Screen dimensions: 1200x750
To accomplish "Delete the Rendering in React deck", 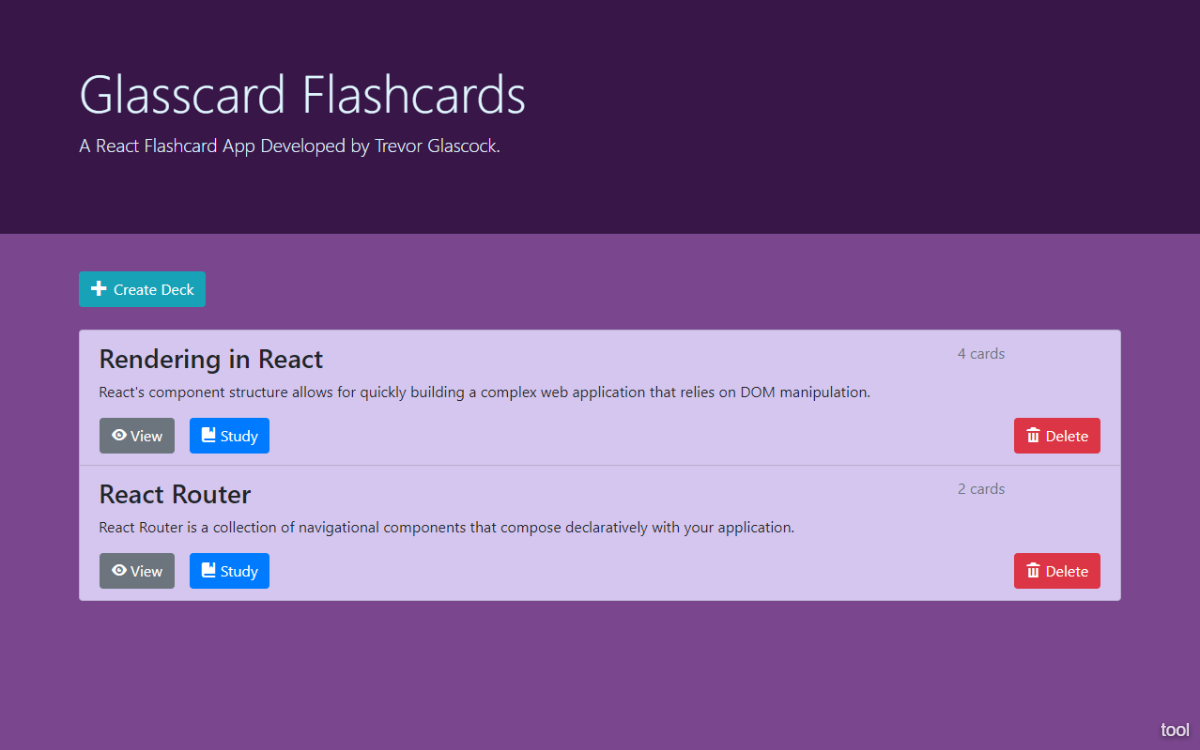I will 1057,436.
